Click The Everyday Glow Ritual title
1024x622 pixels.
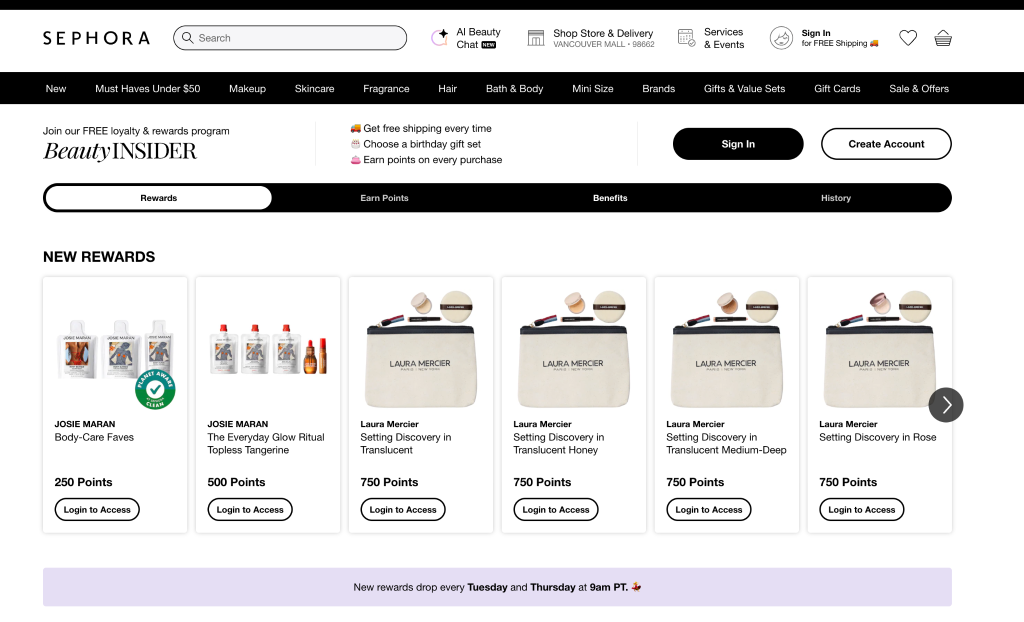point(266,444)
